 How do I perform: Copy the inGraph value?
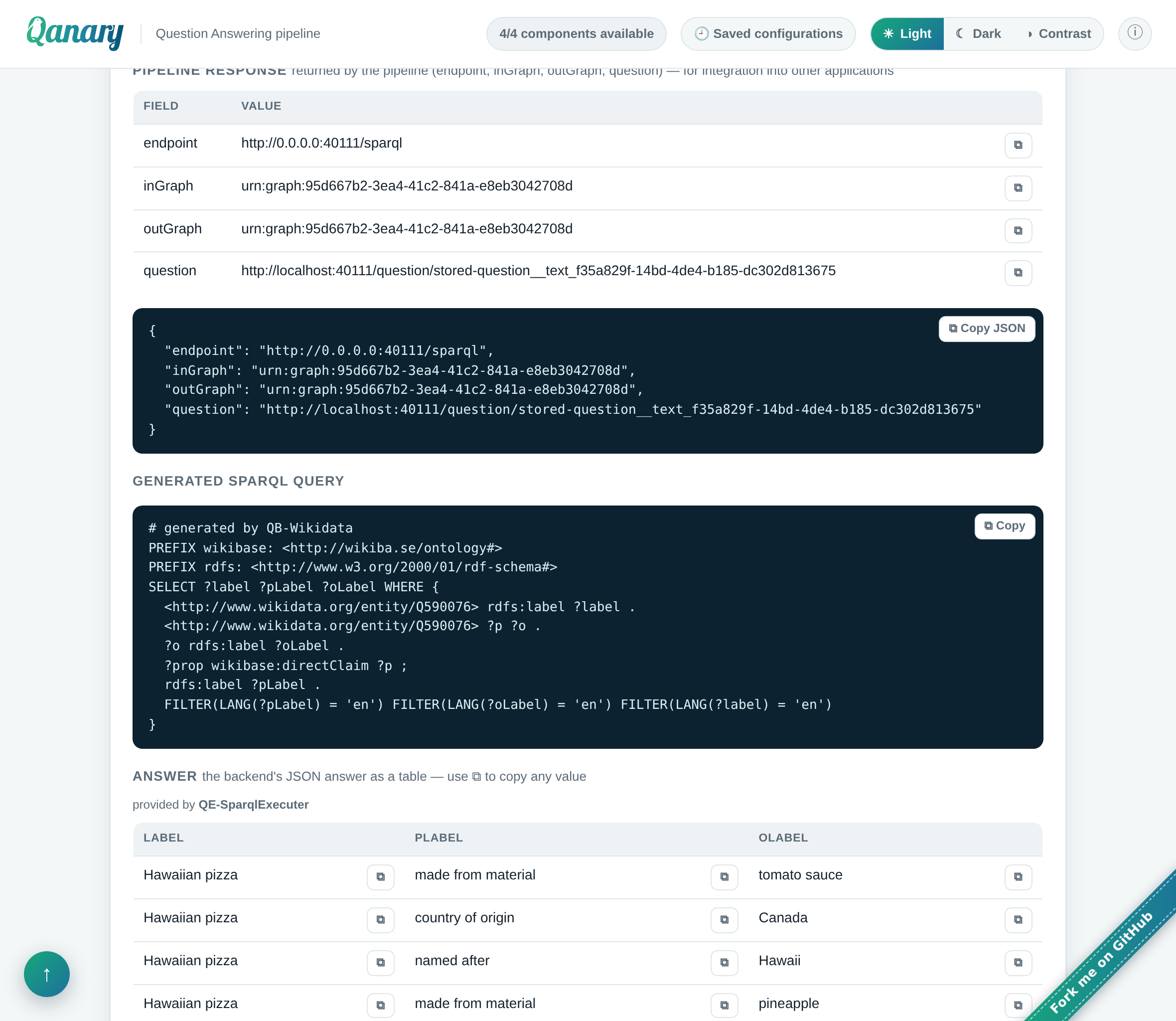click(x=1018, y=188)
